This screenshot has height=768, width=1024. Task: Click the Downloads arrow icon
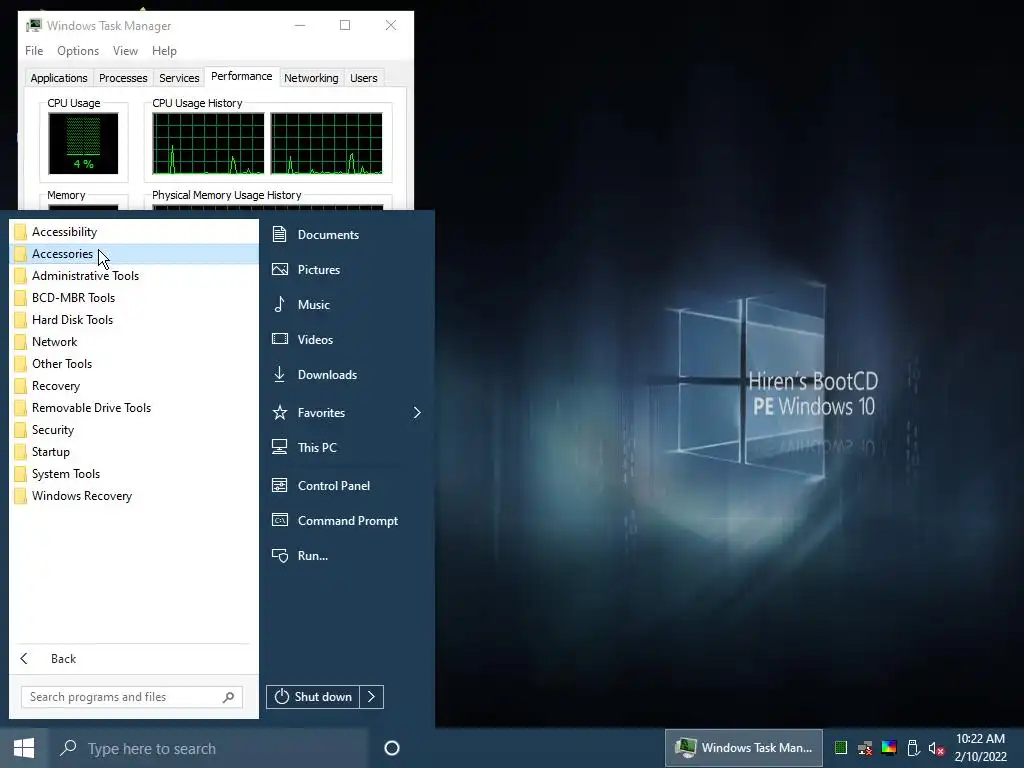280,374
